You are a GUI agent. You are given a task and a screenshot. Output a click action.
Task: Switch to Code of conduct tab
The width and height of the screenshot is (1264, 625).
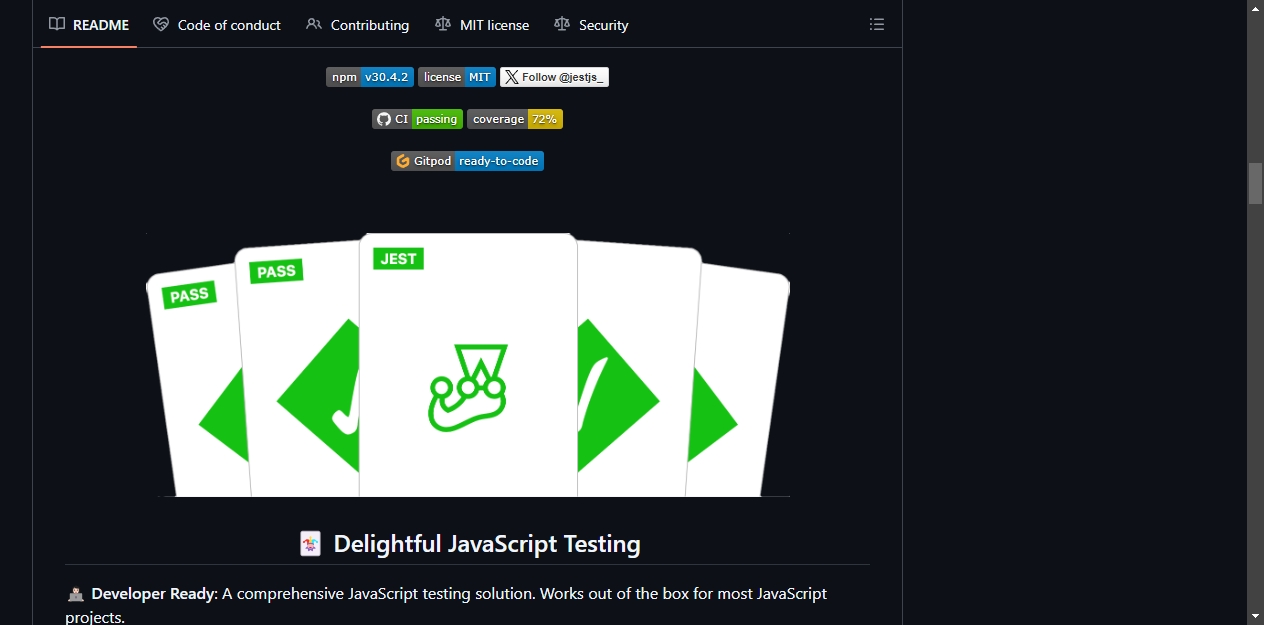pyautogui.click(x=217, y=25)
